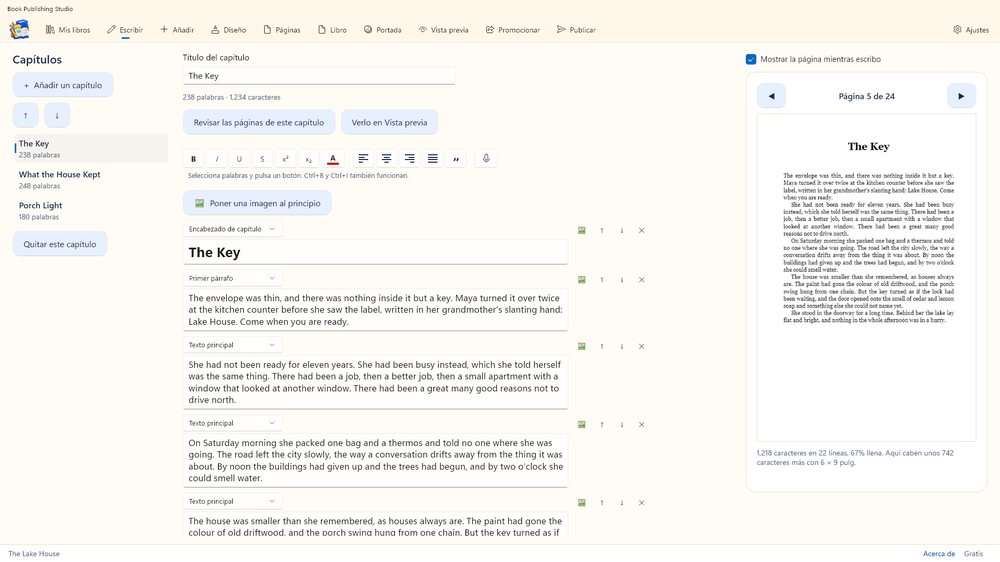The height and width of the screenshot is (562, 1000).
Task: Open the Encabezado de capítulo style dropdown
Action: click(x=232, y=229)
